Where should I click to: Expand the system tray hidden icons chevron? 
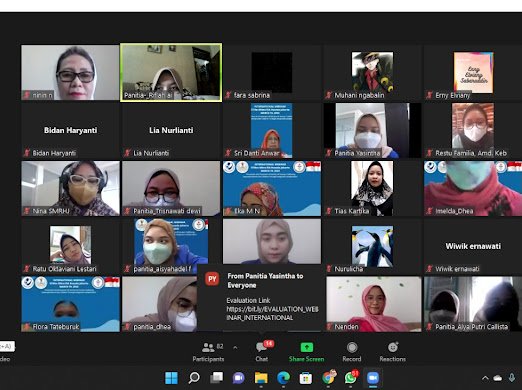485,378
